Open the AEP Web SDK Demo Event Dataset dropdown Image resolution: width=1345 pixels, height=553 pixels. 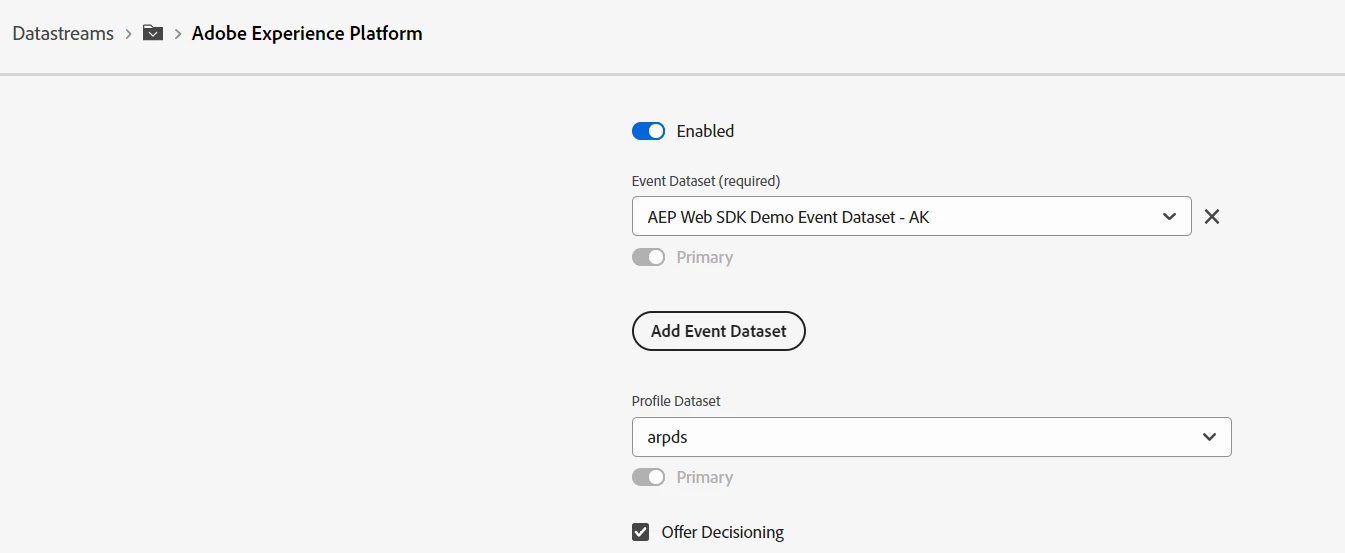(900, 216)
